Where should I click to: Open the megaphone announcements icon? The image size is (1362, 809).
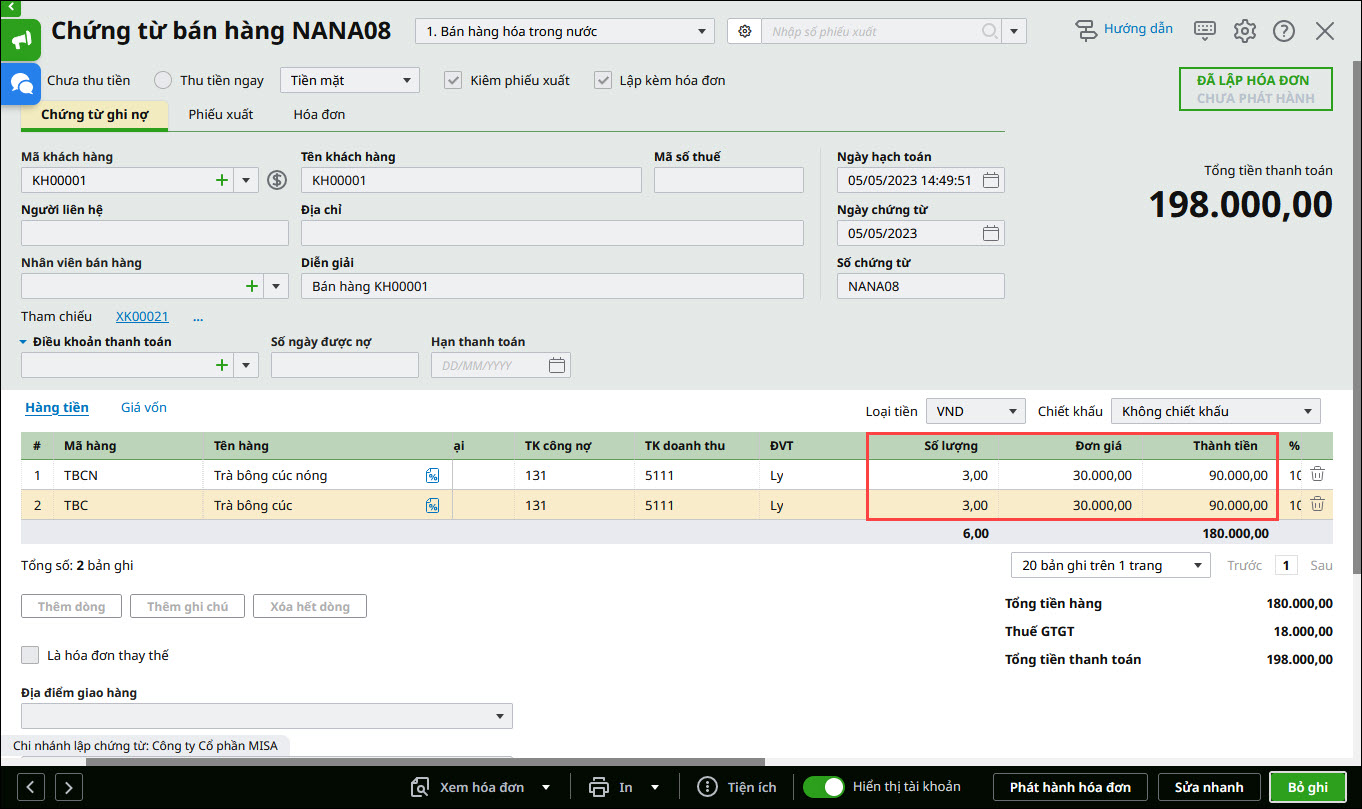click(21, 40)
